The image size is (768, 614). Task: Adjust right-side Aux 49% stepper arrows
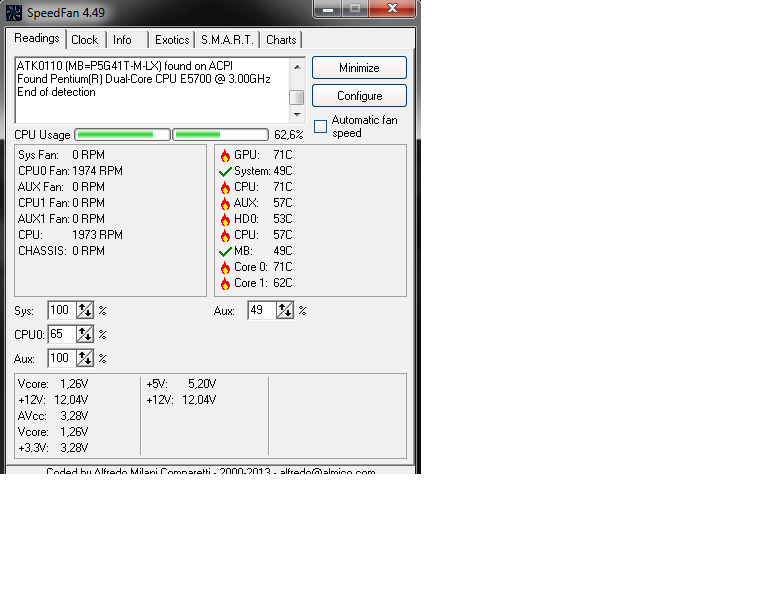tap(285, 310)
